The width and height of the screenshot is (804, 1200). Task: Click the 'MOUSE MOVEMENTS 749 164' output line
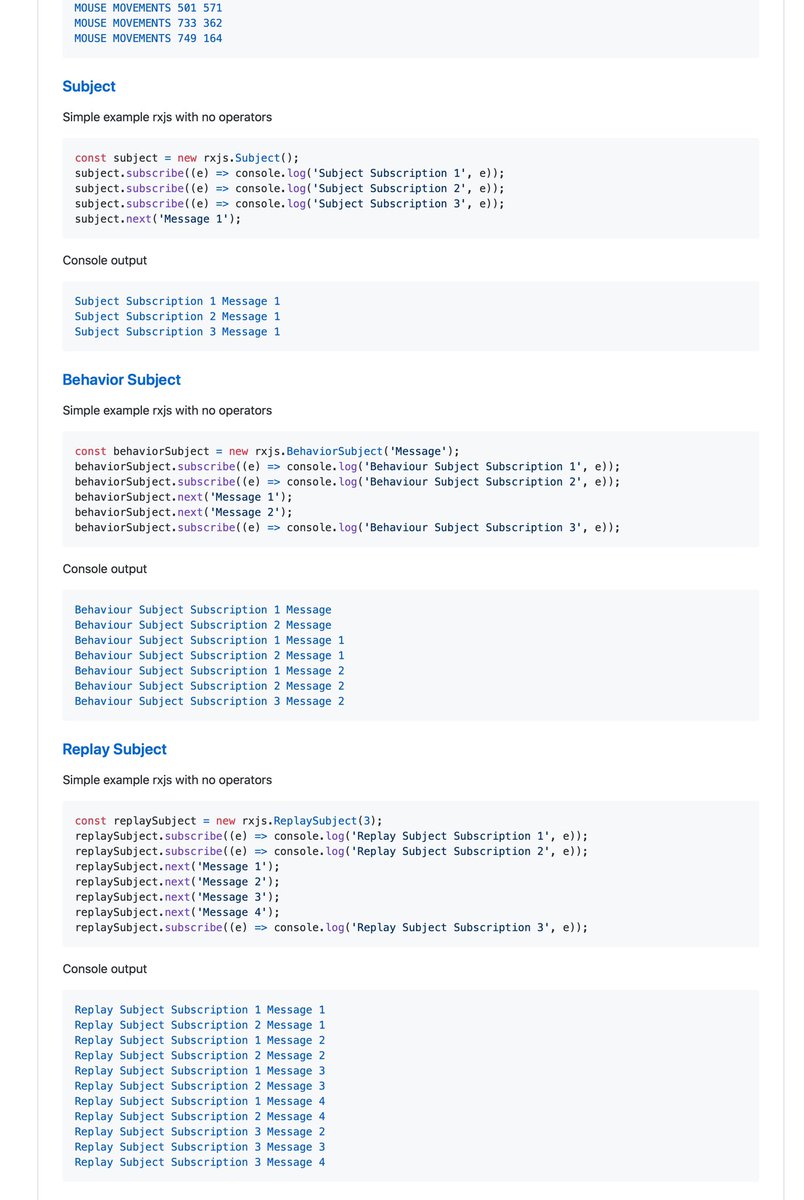[148, 38]
